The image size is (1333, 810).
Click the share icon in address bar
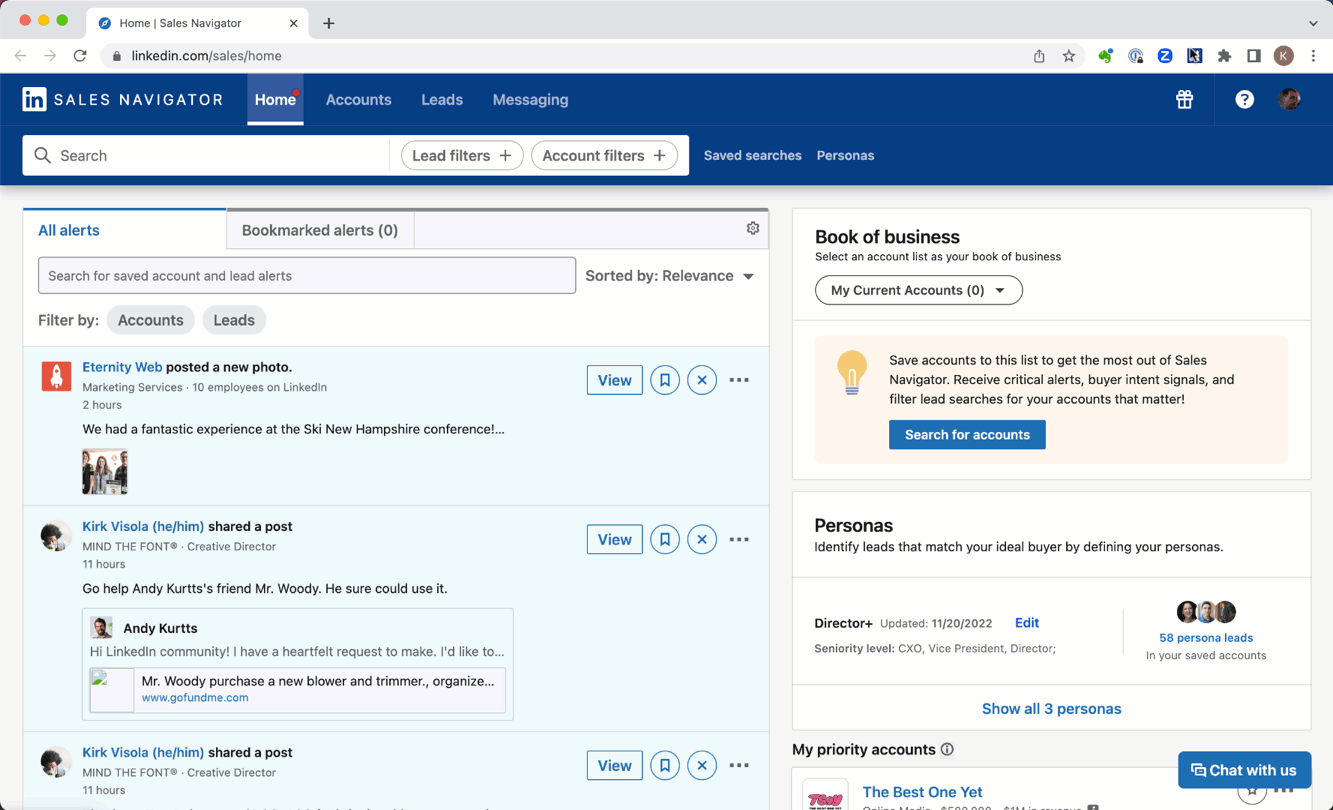[1039, 56]
